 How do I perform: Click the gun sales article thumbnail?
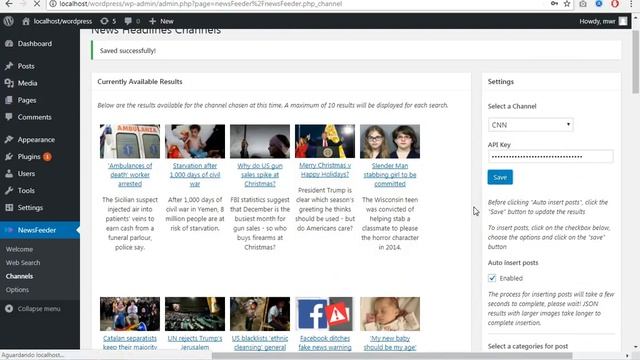click(x=260, y=141)
